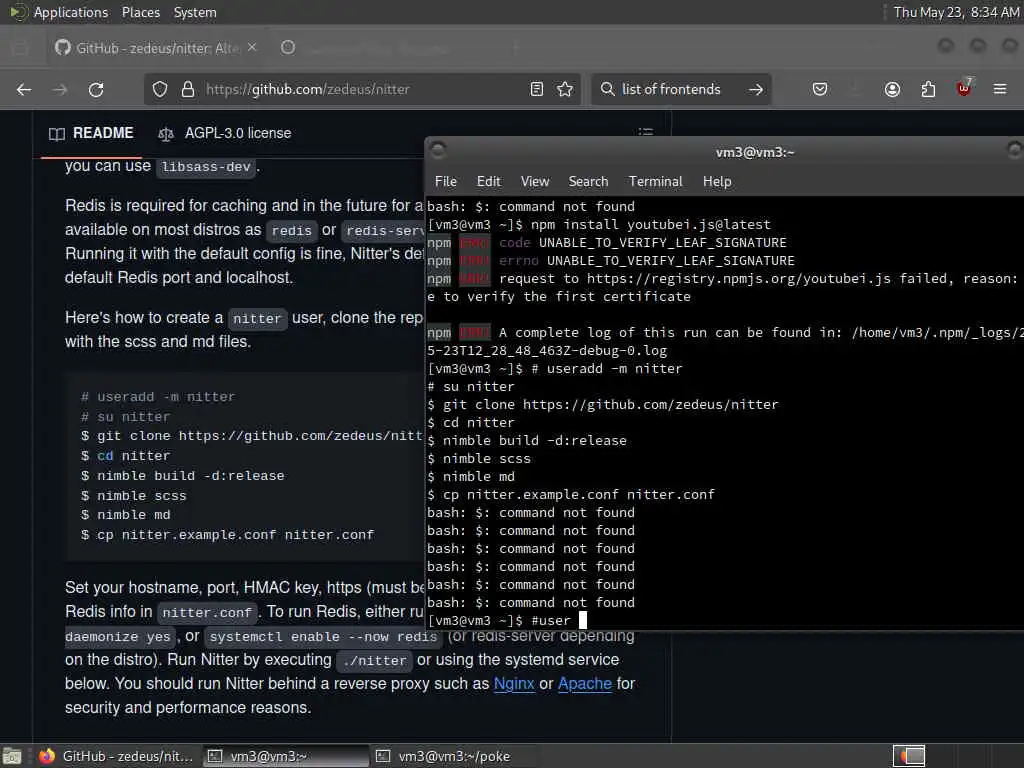Submit search with the arrow icon
This screenshot has height=768, width=1024.
click(756, 89)
